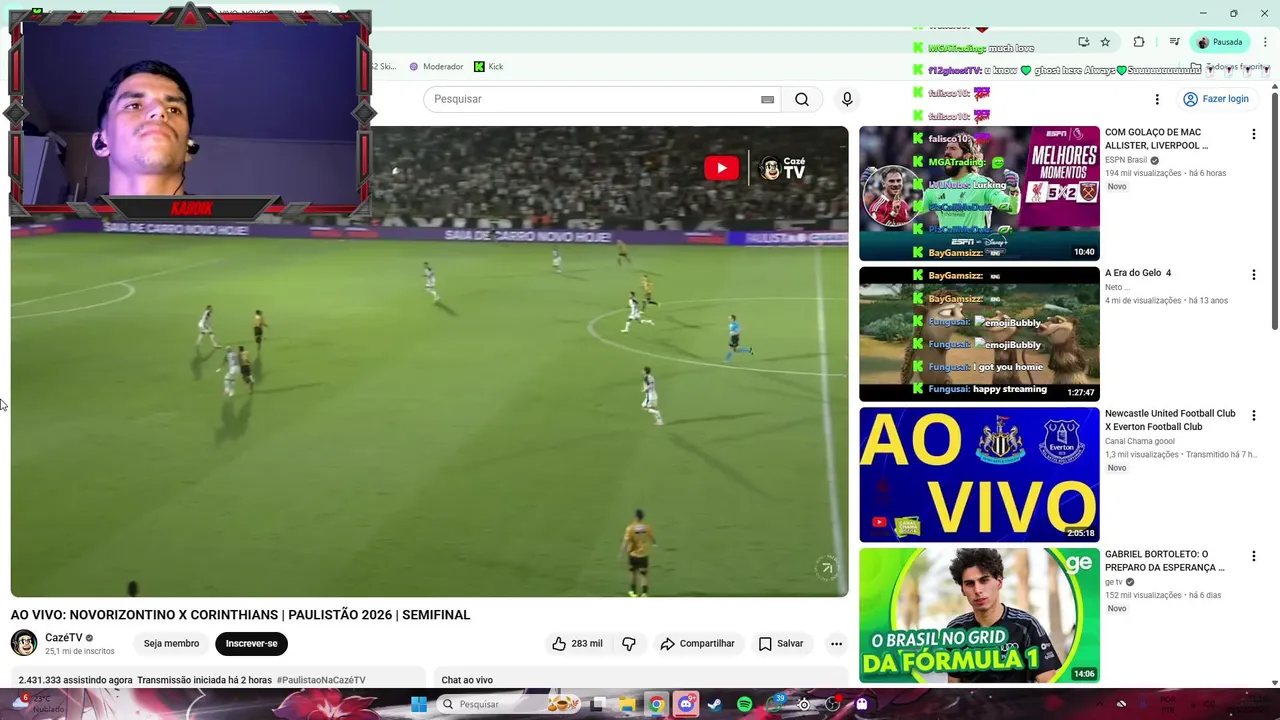Open Discord from the taskbar
Viewport: 1280px width, 720px height.
(686, 704)
